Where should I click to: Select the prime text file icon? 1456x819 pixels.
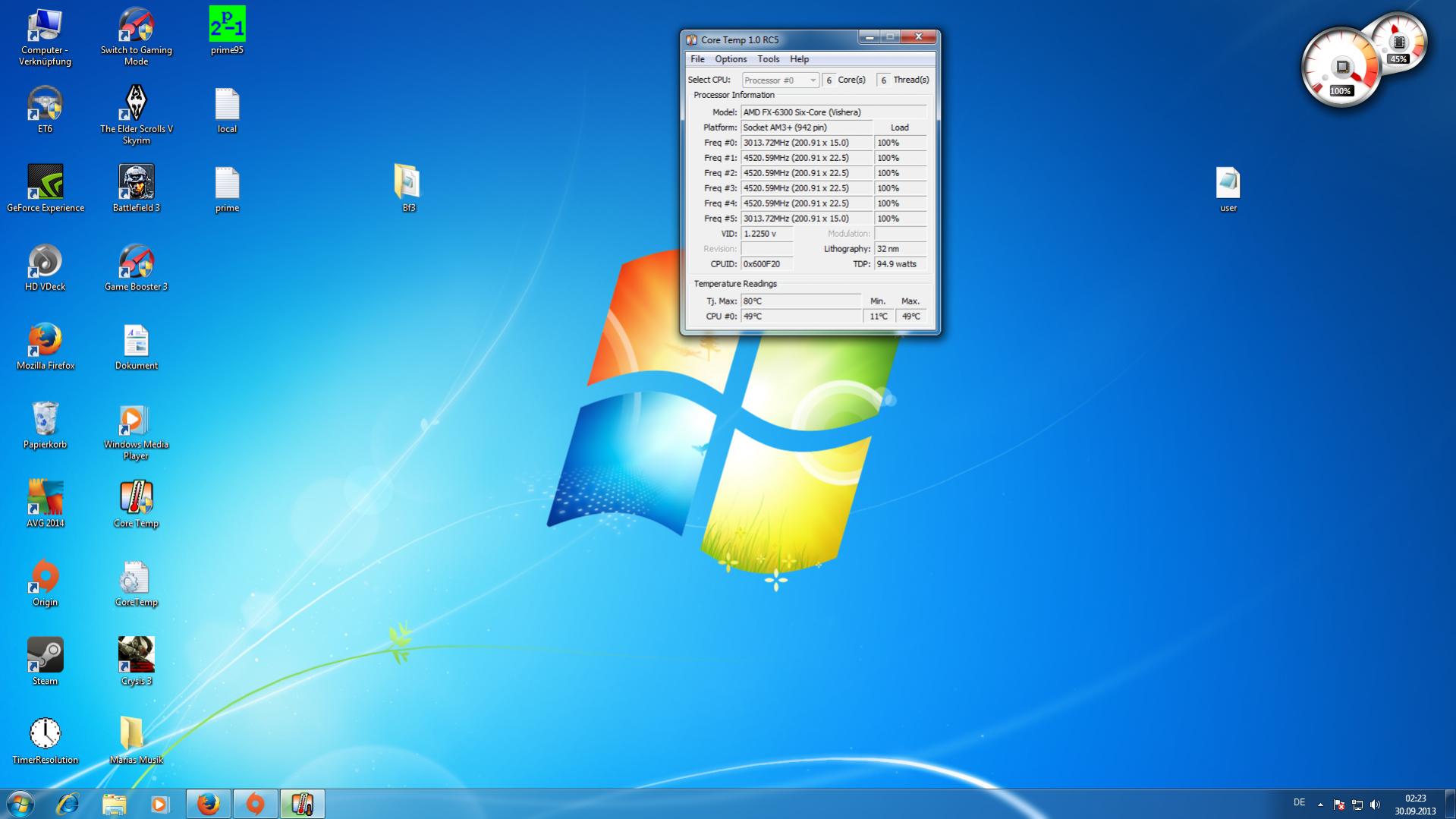tap(227, 189)
